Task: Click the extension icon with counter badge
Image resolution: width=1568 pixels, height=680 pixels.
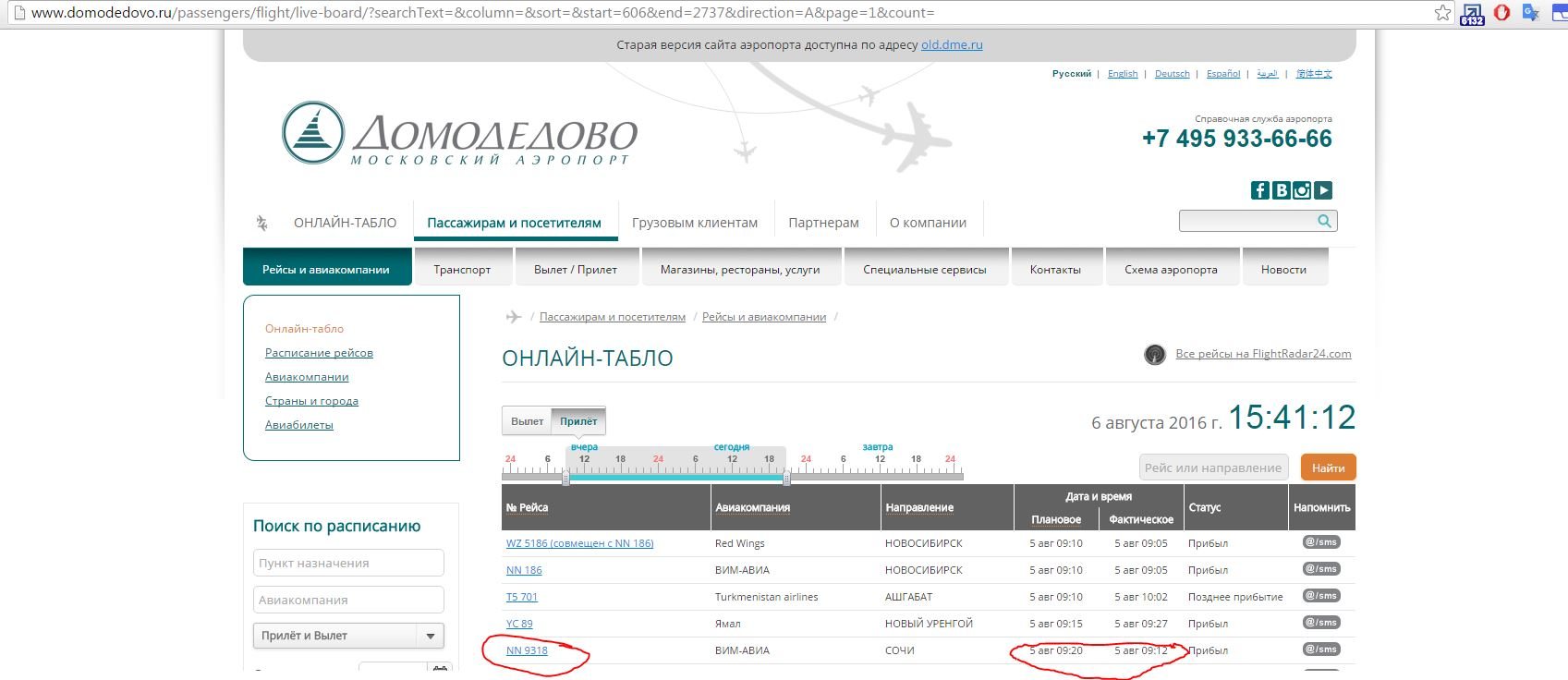Action: click(x=1471, y=14)
